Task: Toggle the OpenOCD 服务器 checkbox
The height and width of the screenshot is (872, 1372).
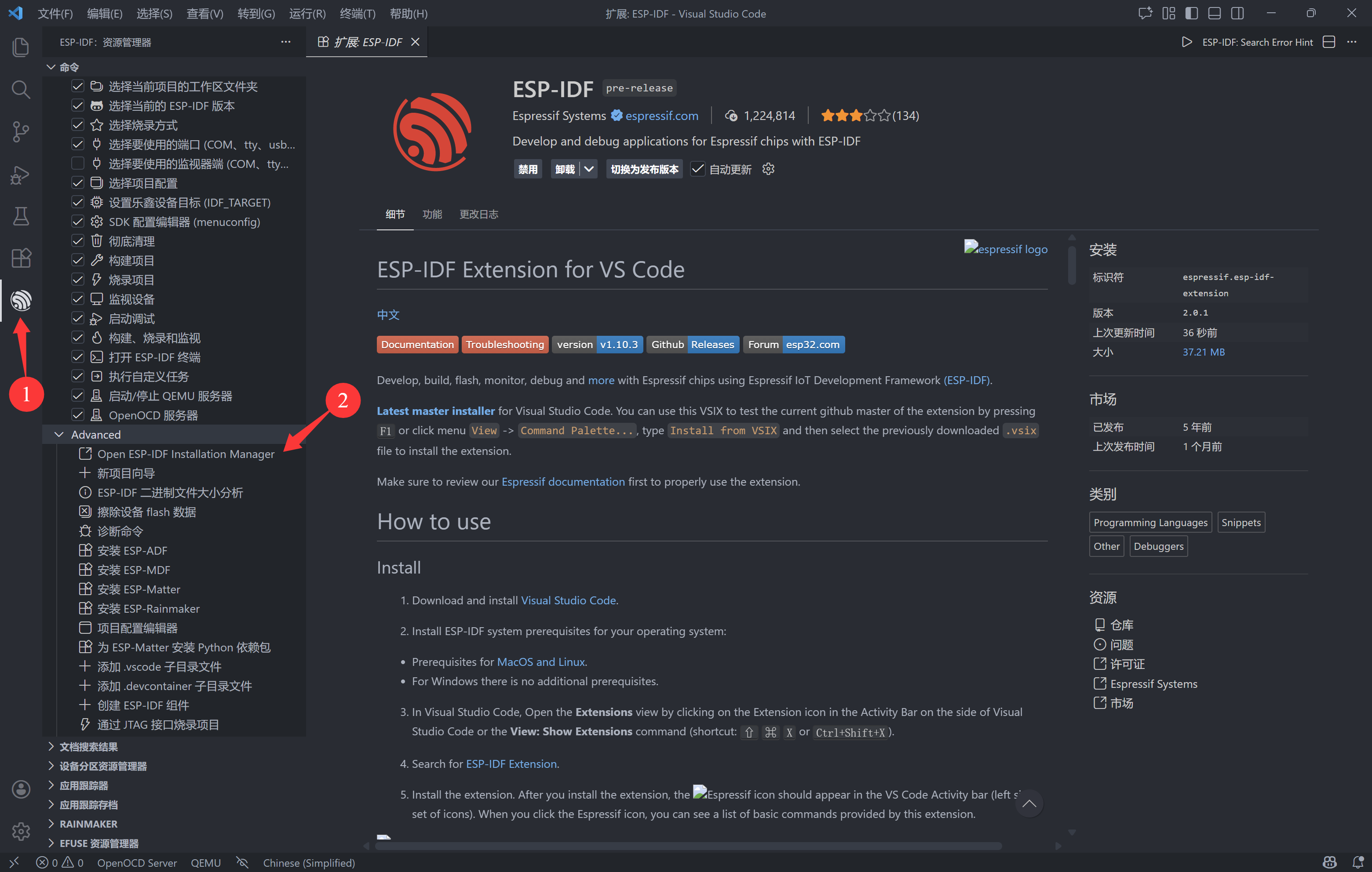Action: coord(77,415)
